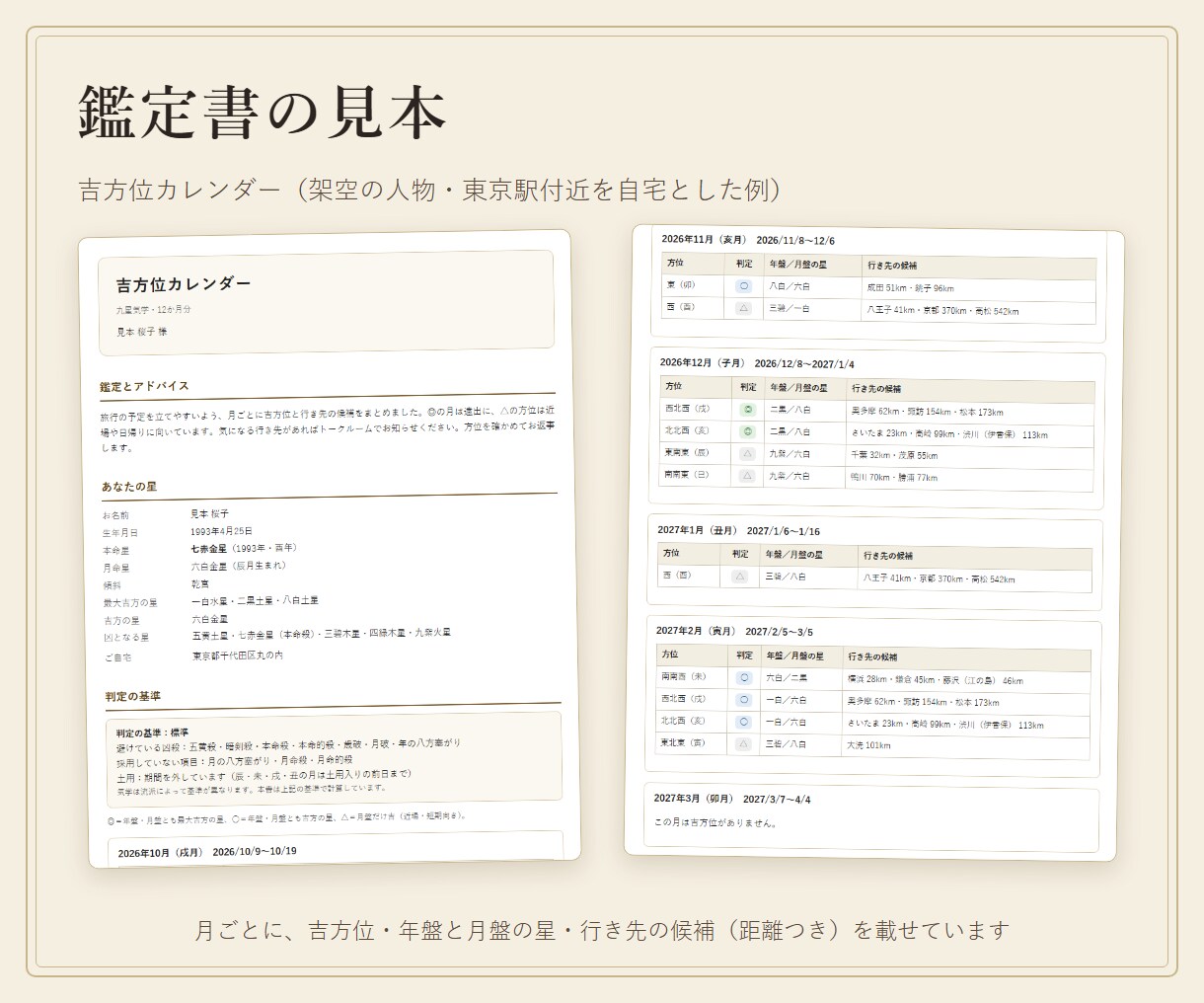Click the legend line starting ◎＝年盤・月盤

[287, 818]
